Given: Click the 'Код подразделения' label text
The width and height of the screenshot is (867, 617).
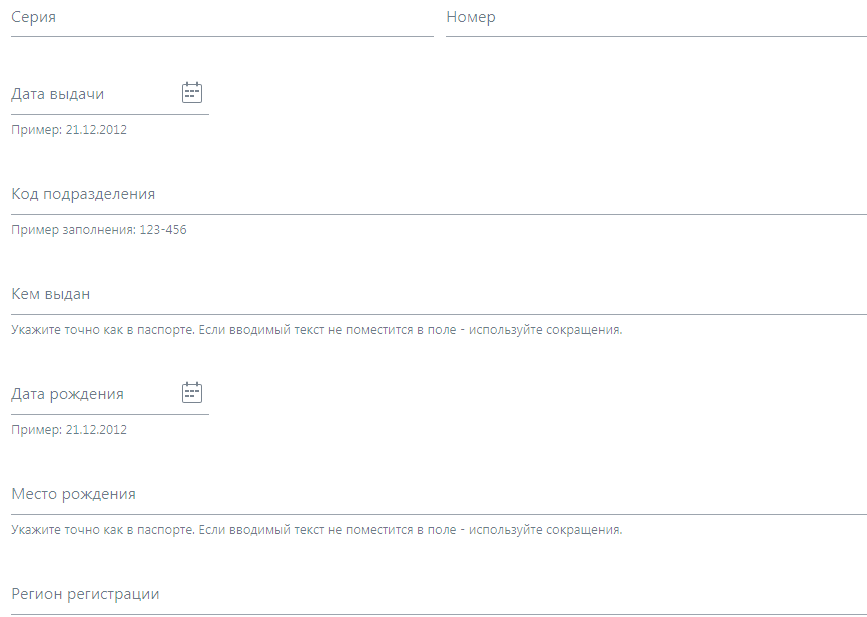Looking at the screenshot, I should pos(83,194).
